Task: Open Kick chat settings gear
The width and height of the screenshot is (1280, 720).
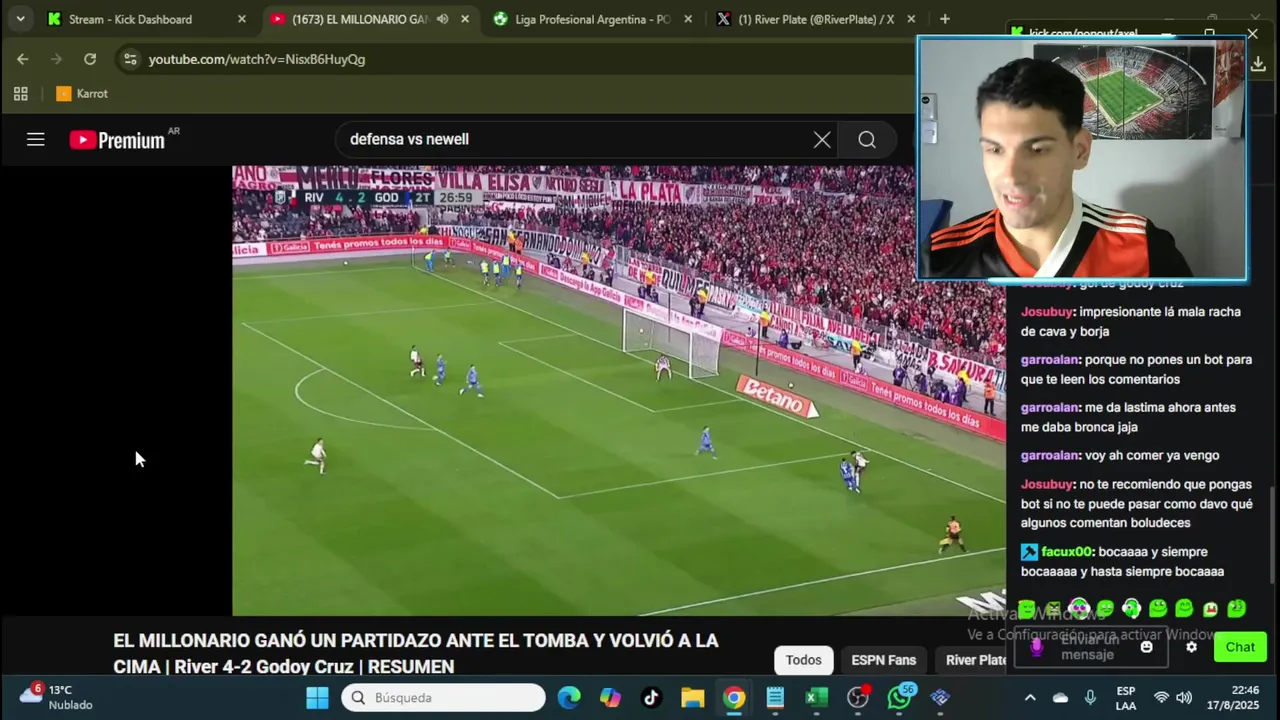Action: (x=1191, y=647)
